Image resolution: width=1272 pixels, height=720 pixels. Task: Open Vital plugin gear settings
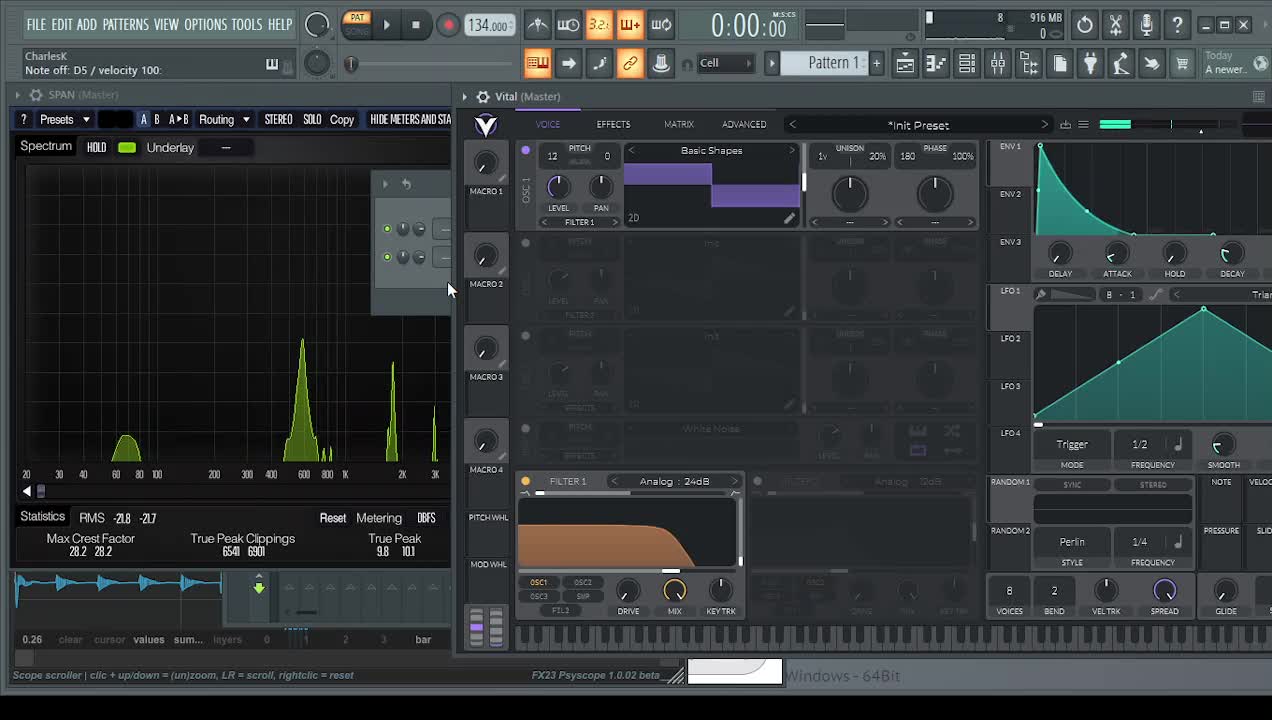tap(483, 97)
